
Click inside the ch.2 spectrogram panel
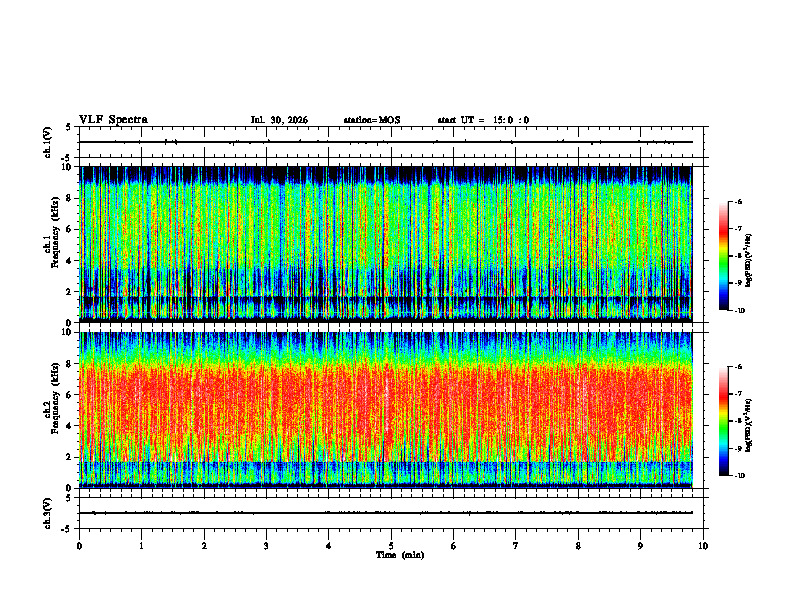tap(386, 410)
